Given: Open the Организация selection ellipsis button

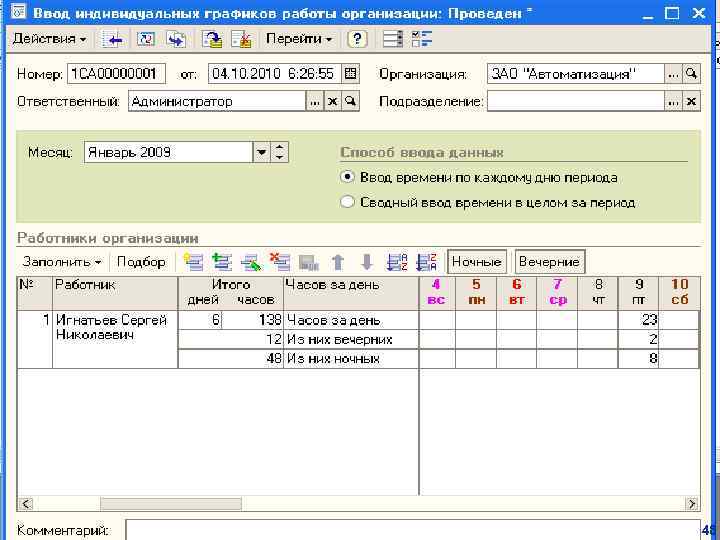Looking at the screenshot, I should [674, 74].
